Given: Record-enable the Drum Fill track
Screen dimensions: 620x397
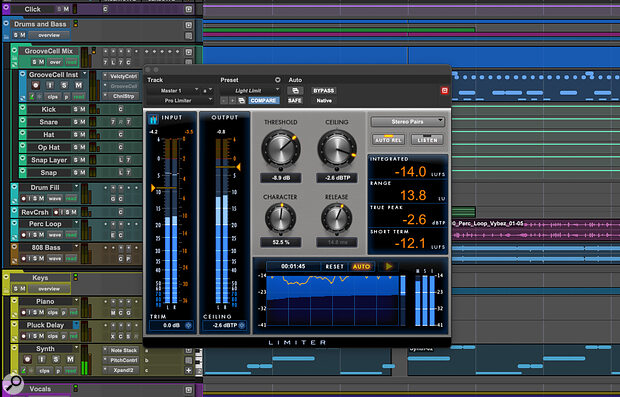Looking at the screenshot, I should click(x=24, y=198).
